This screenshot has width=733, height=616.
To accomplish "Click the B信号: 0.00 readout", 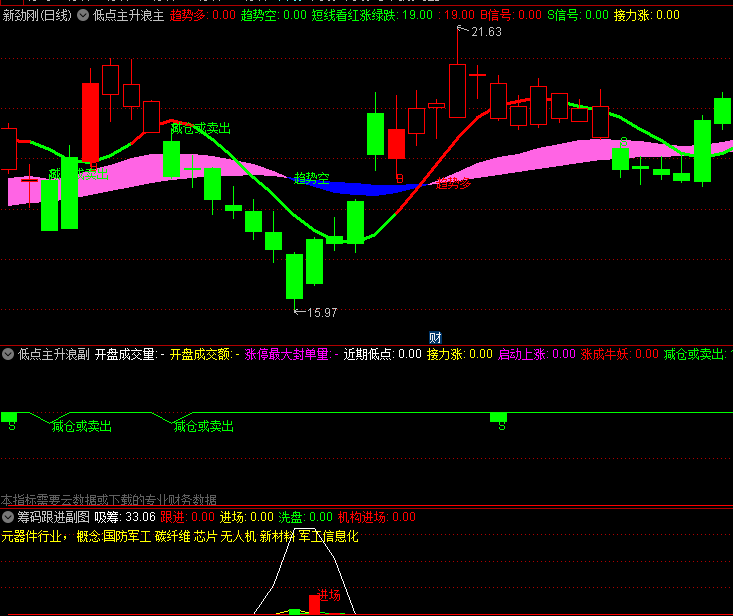I will [511, 15].
